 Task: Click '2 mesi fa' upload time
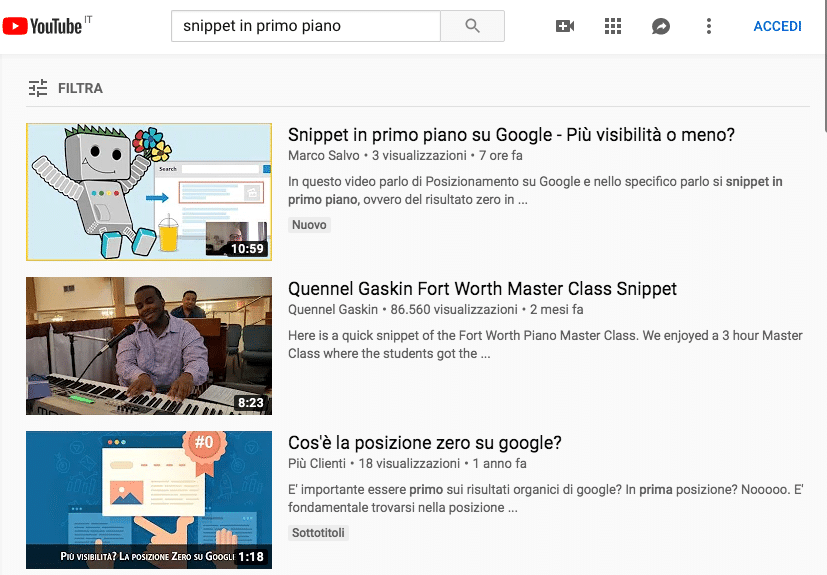click(556, 310)
